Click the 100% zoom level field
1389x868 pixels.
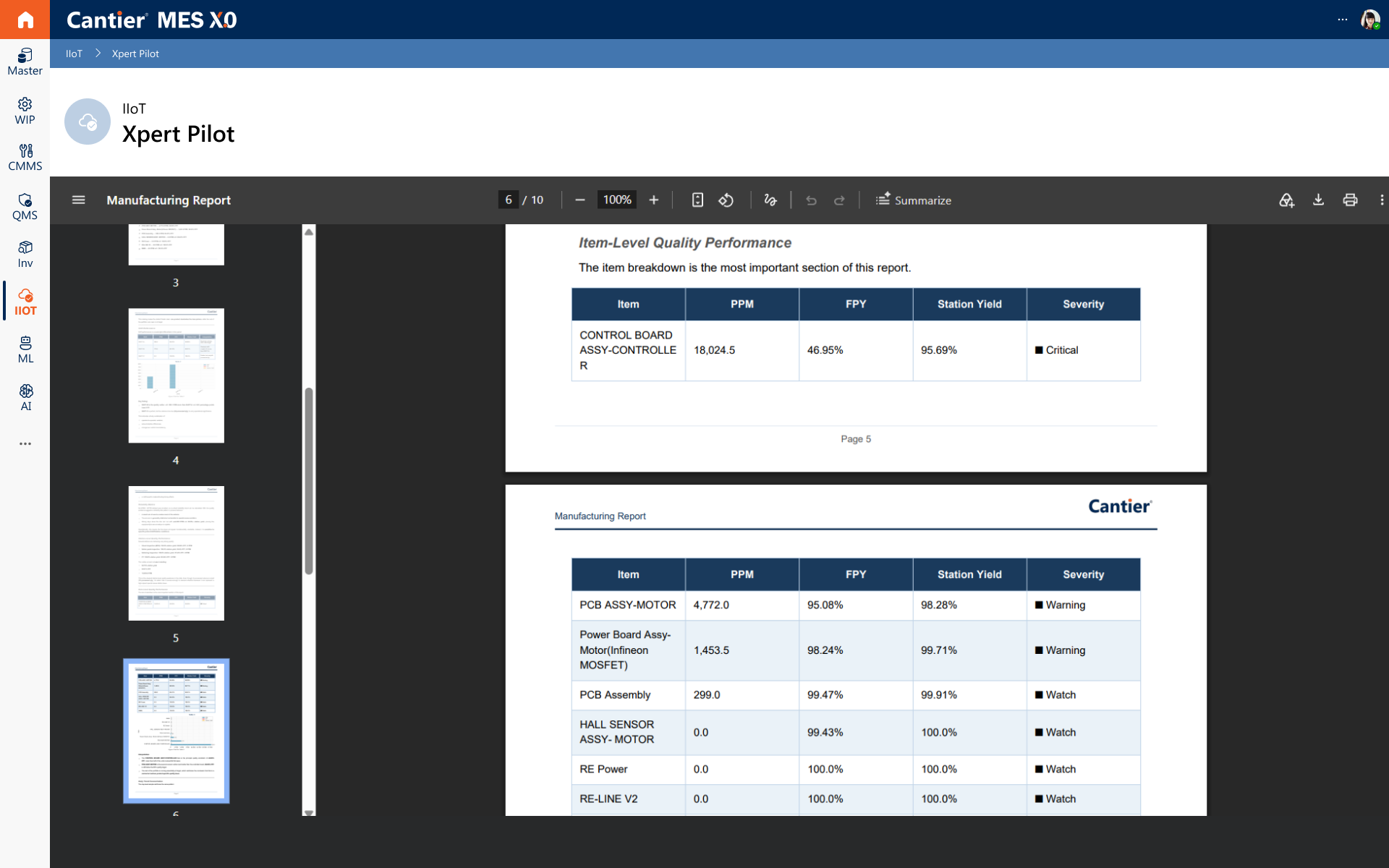click(617, 200)
